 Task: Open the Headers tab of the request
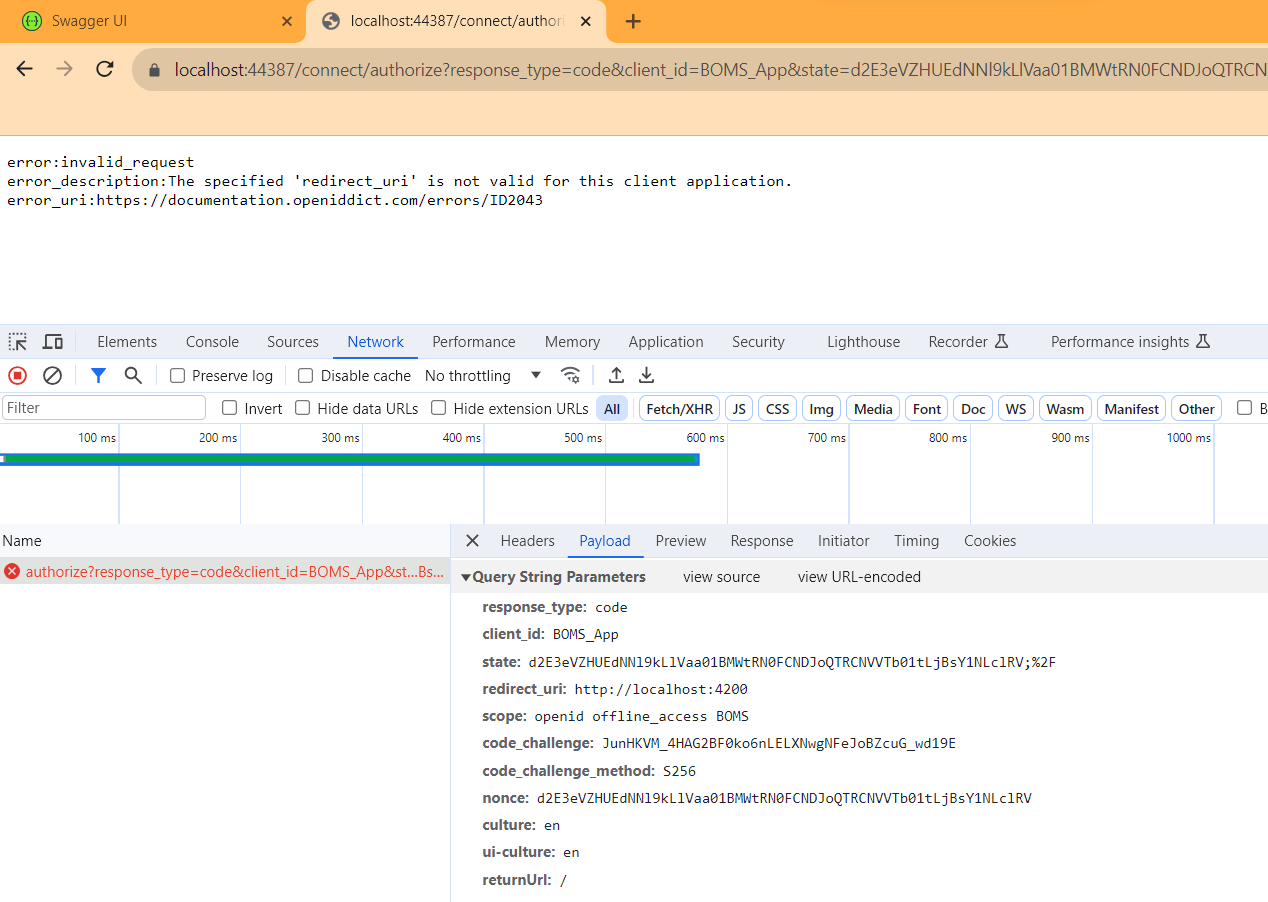coord(527,541)
